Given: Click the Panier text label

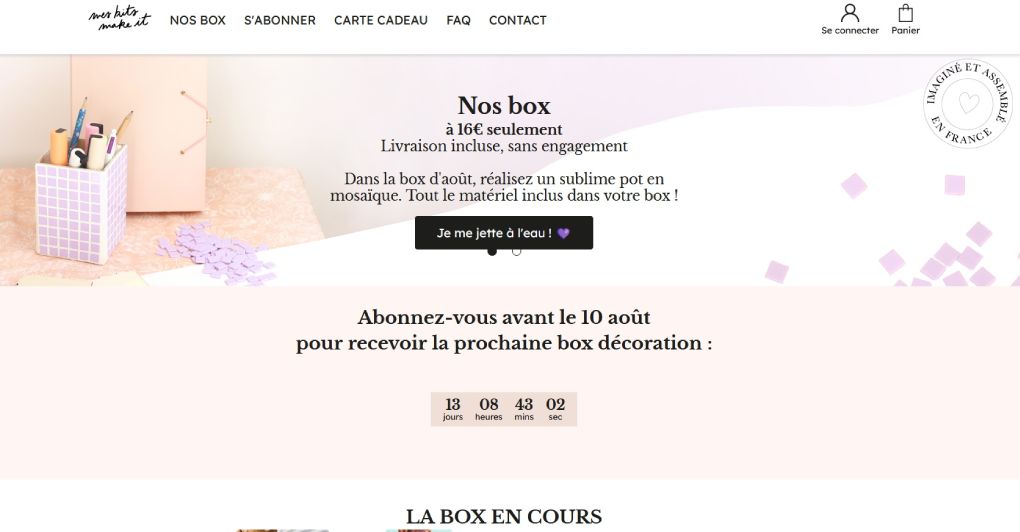Looking at the screenshot, I should (x=906, y=31).
